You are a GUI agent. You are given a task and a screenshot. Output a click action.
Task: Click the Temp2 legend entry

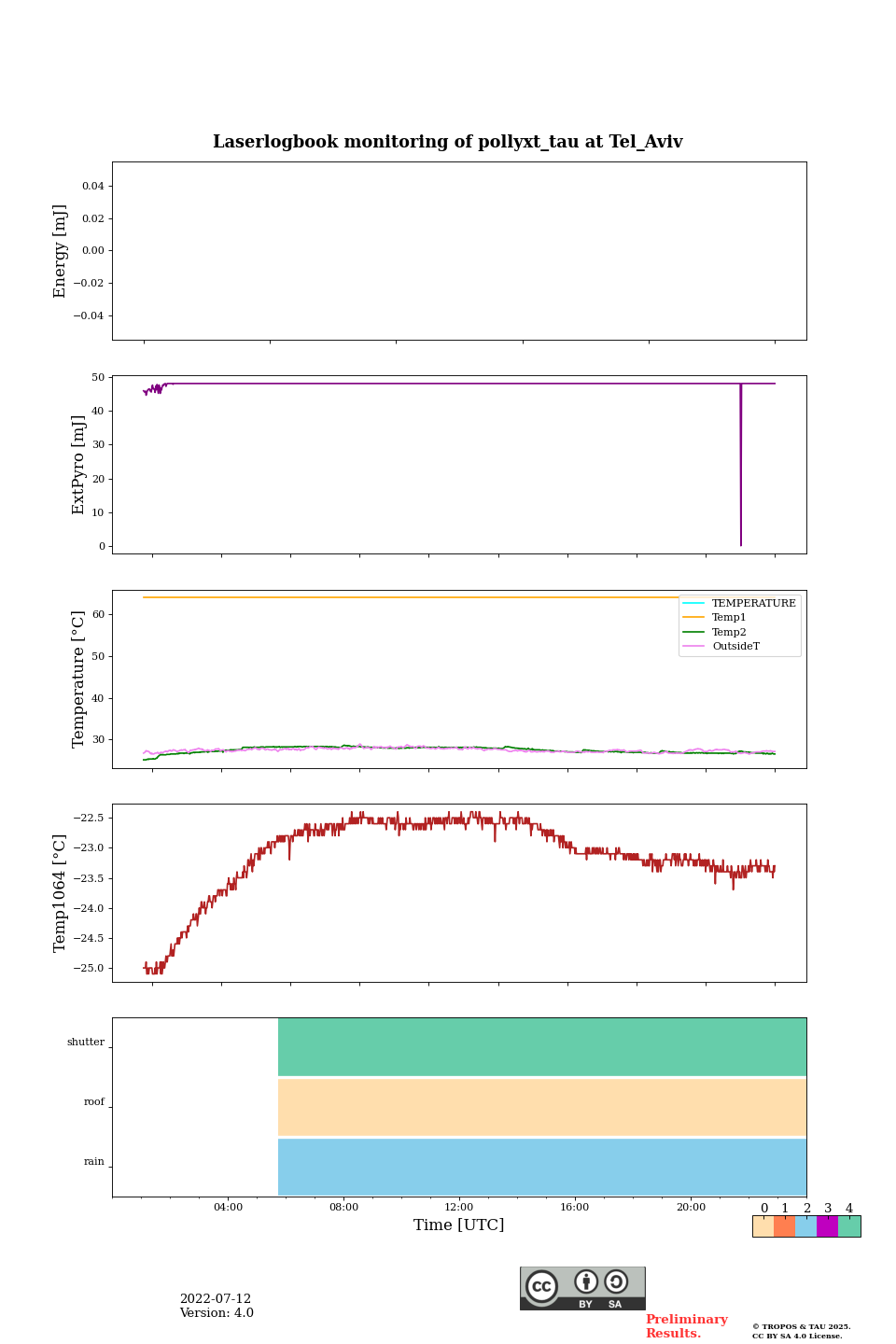click(716, 632)
